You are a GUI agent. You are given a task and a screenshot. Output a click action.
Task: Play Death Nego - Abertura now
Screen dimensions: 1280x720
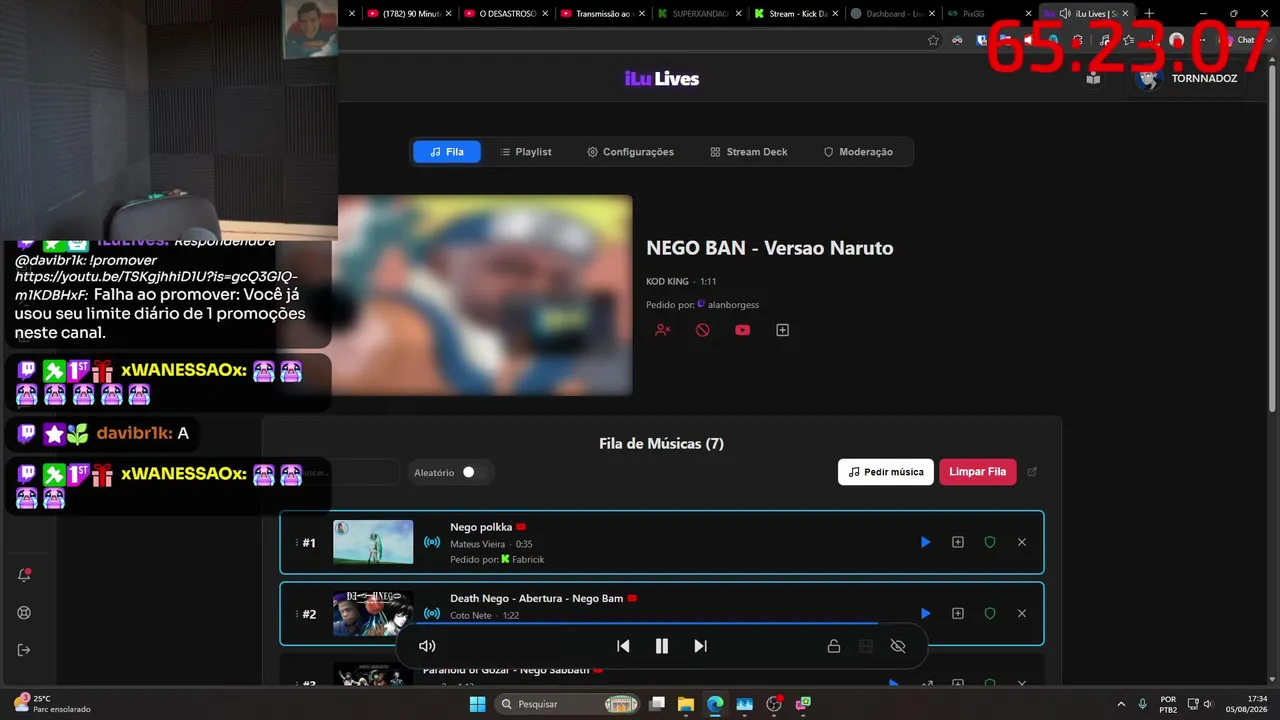(925, 613)
